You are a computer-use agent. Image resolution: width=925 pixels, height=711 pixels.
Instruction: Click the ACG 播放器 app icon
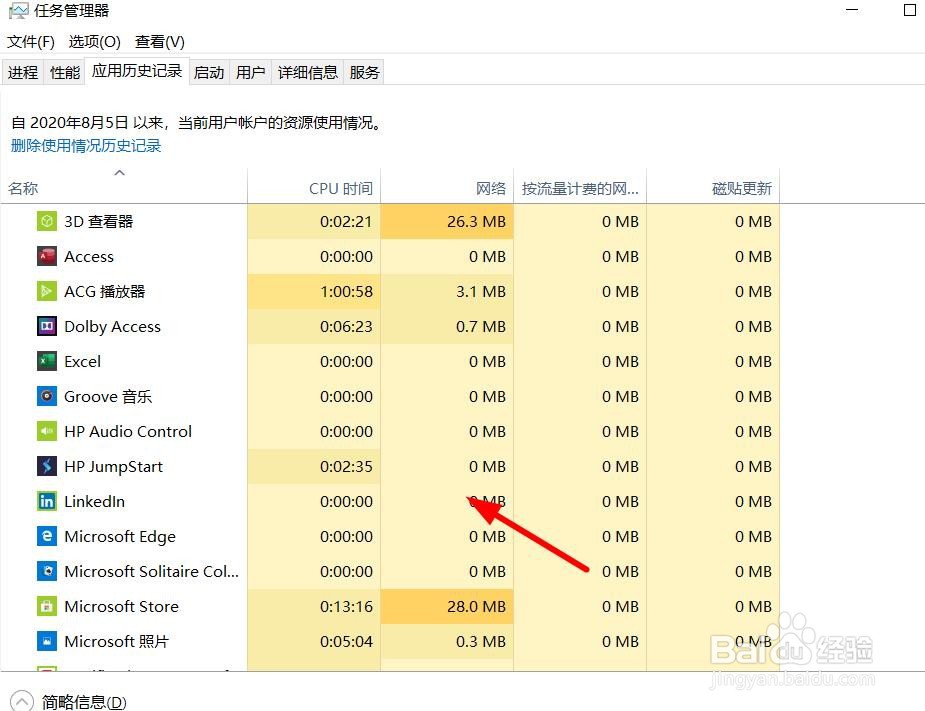point(47,291)
